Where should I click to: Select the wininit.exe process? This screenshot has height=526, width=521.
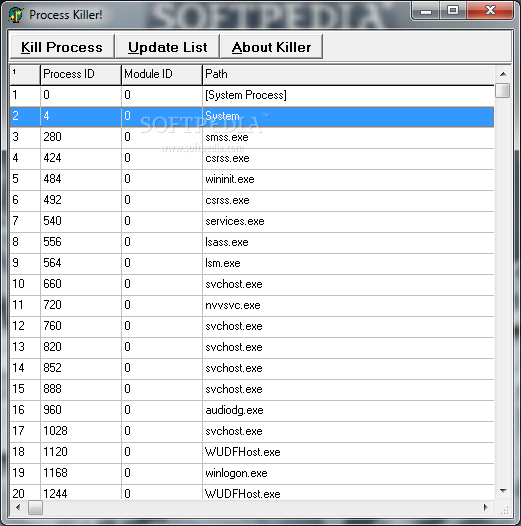point(252,179)
